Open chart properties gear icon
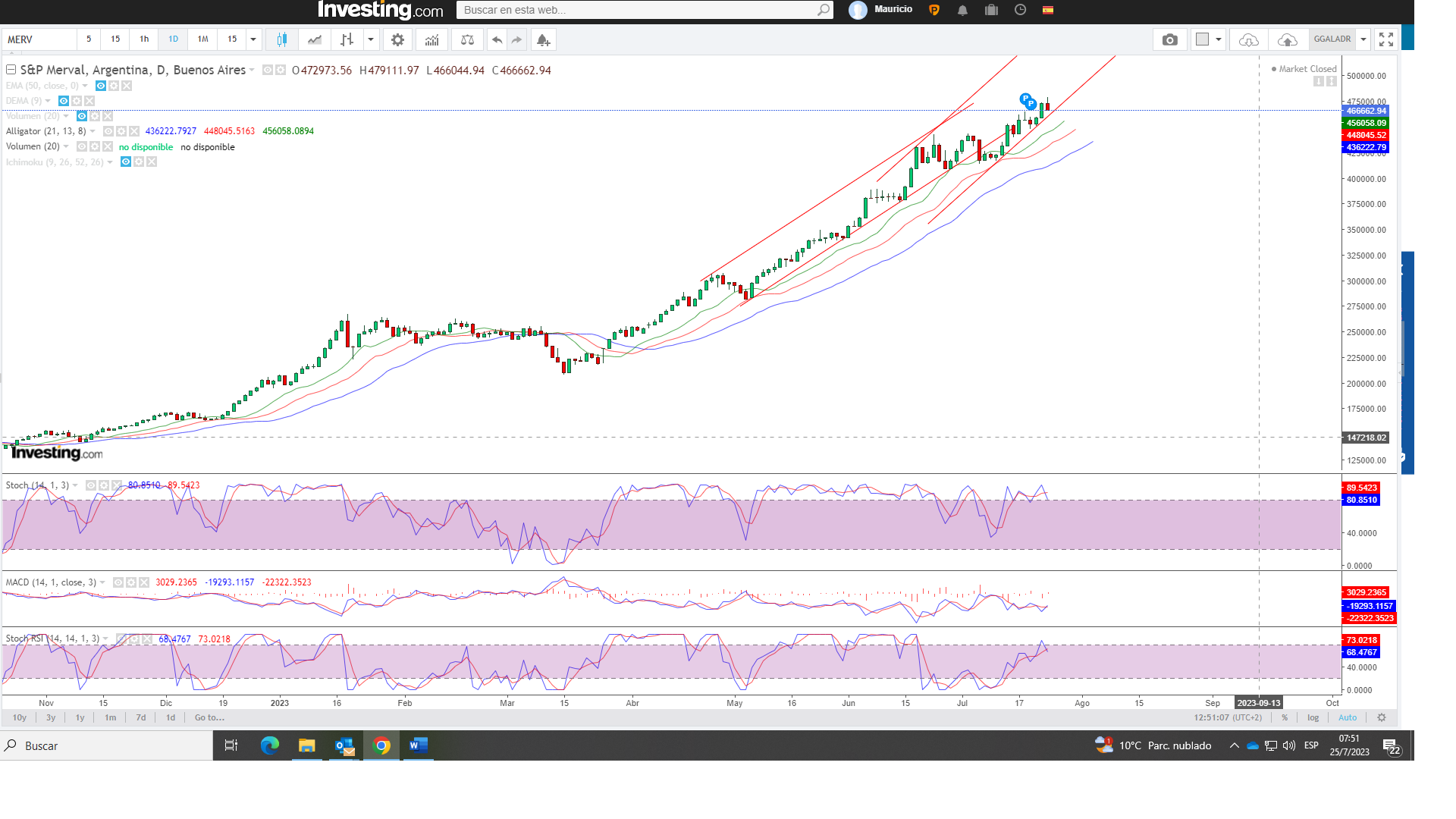Screen dimensions: 1456x819 (397, 39)
